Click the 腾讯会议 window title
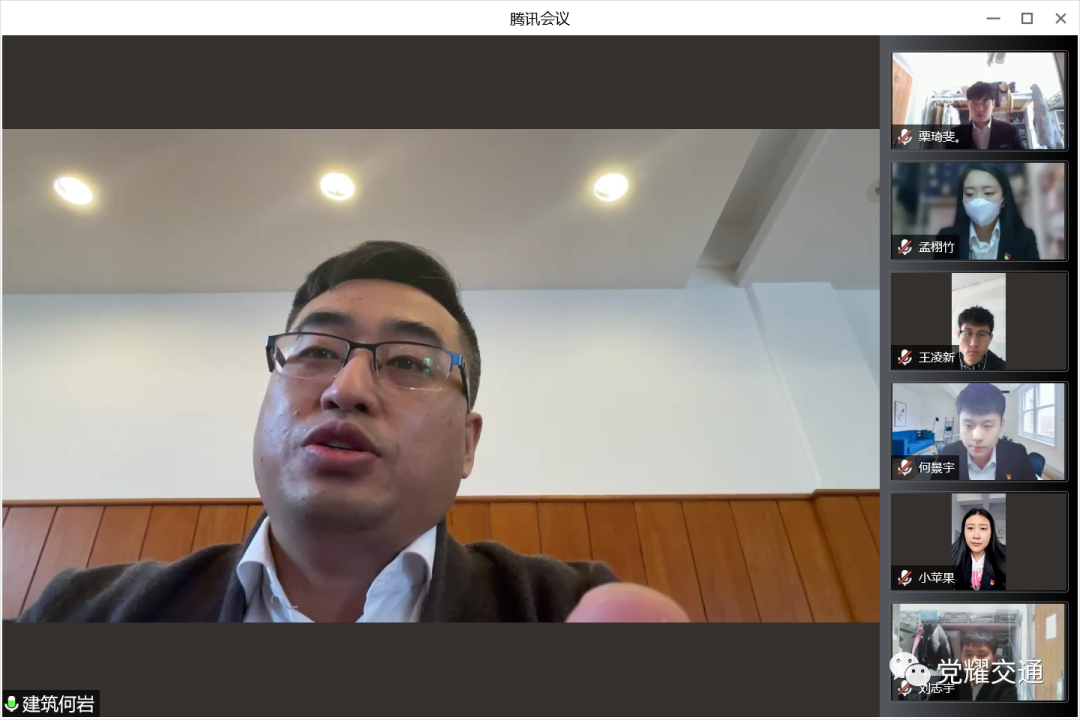1080x720 pixels. tap(539, 18)
